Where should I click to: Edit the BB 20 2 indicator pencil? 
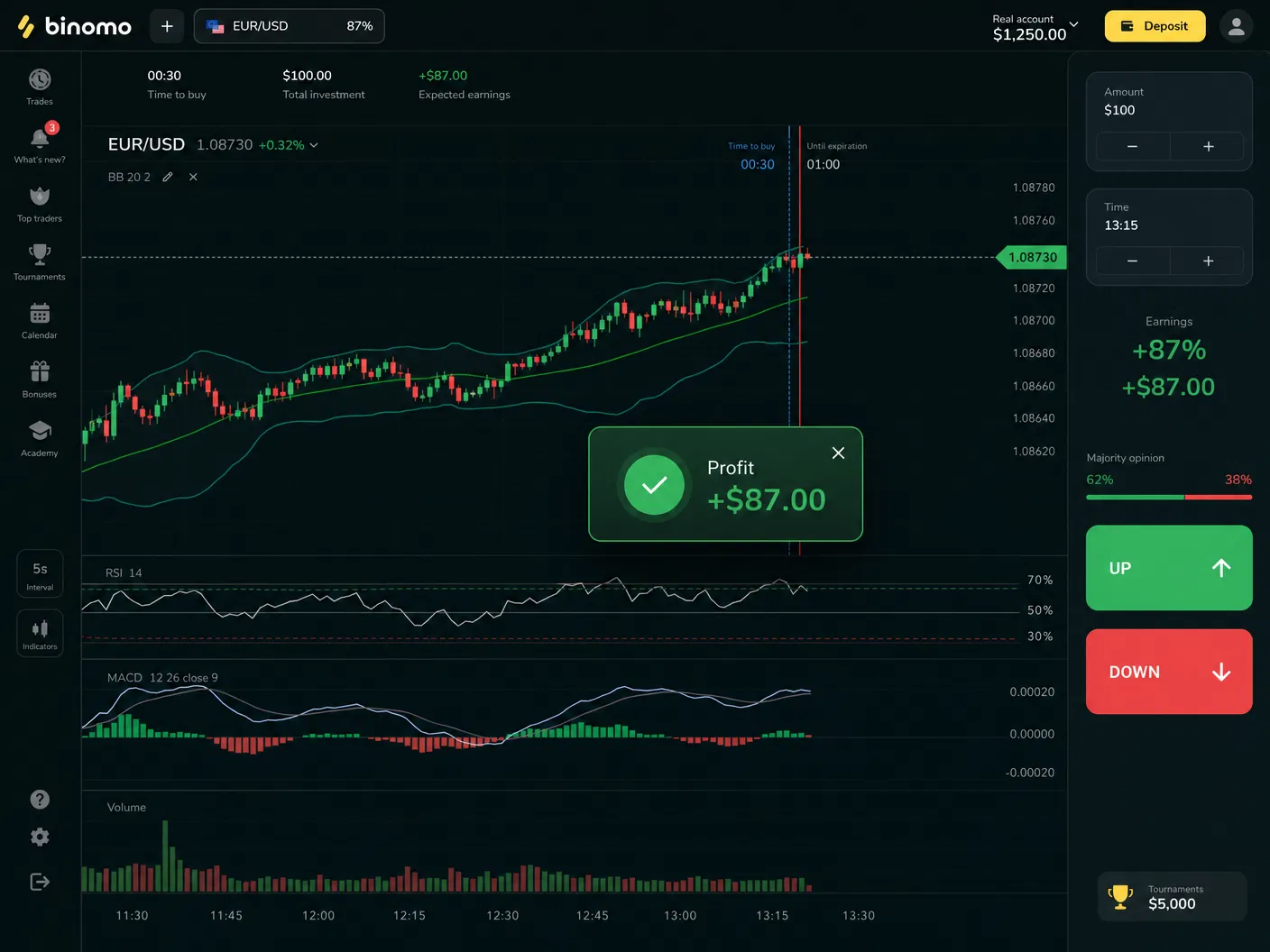(x=168, y=177)
